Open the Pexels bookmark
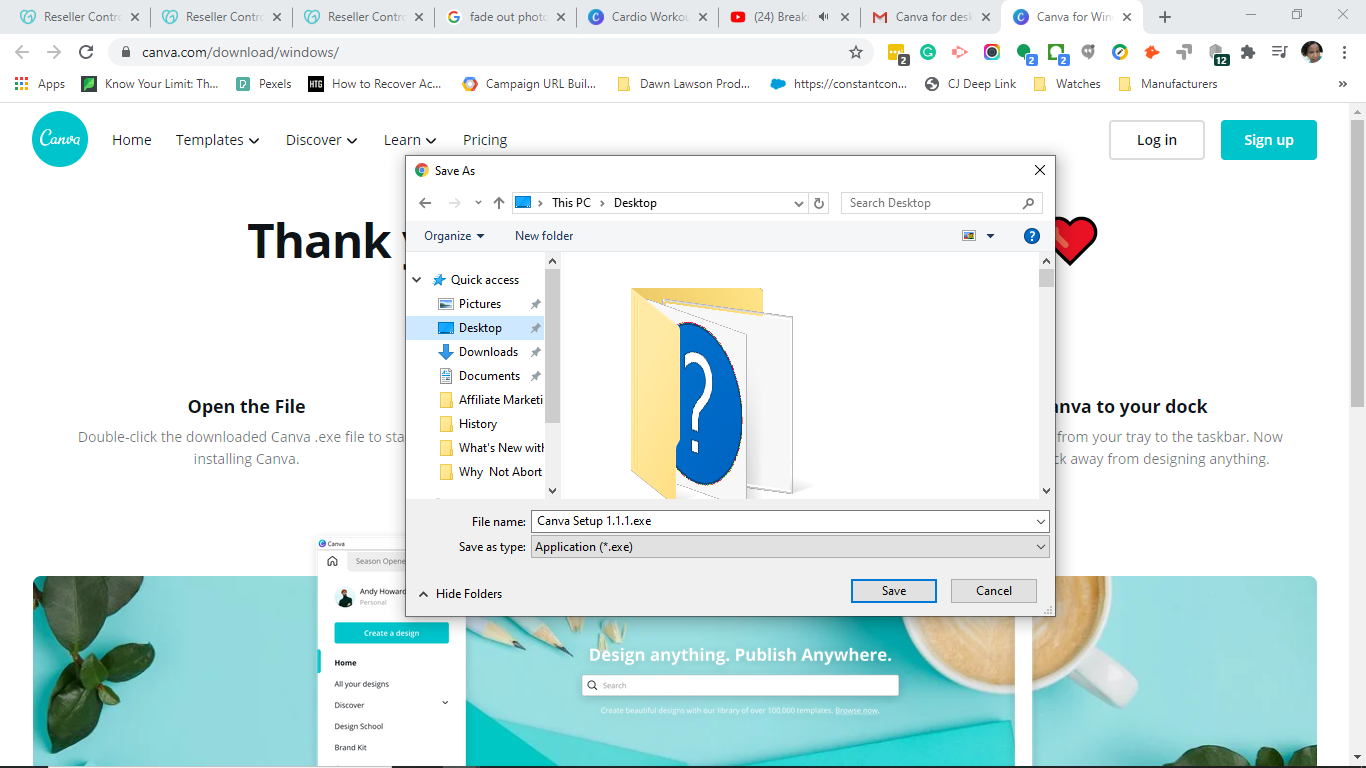The image size is (1366, 768). 264,84
